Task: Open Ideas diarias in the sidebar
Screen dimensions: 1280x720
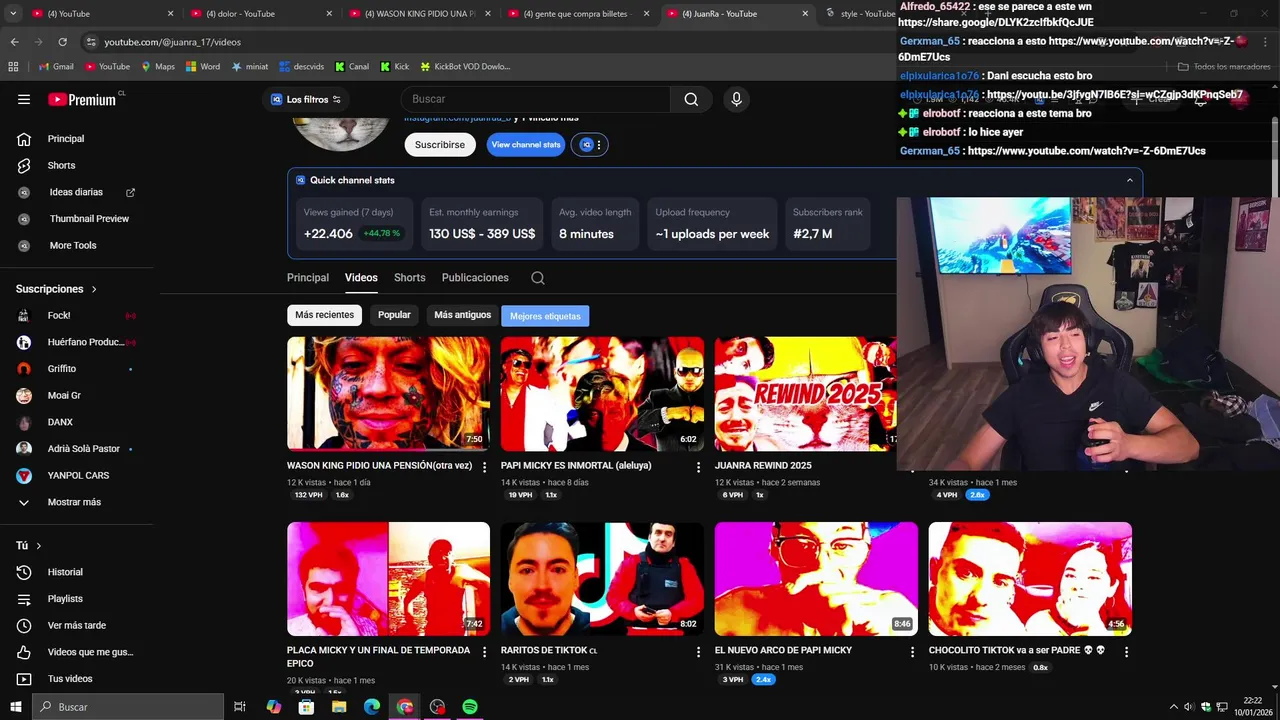Action: coord(76,192)
